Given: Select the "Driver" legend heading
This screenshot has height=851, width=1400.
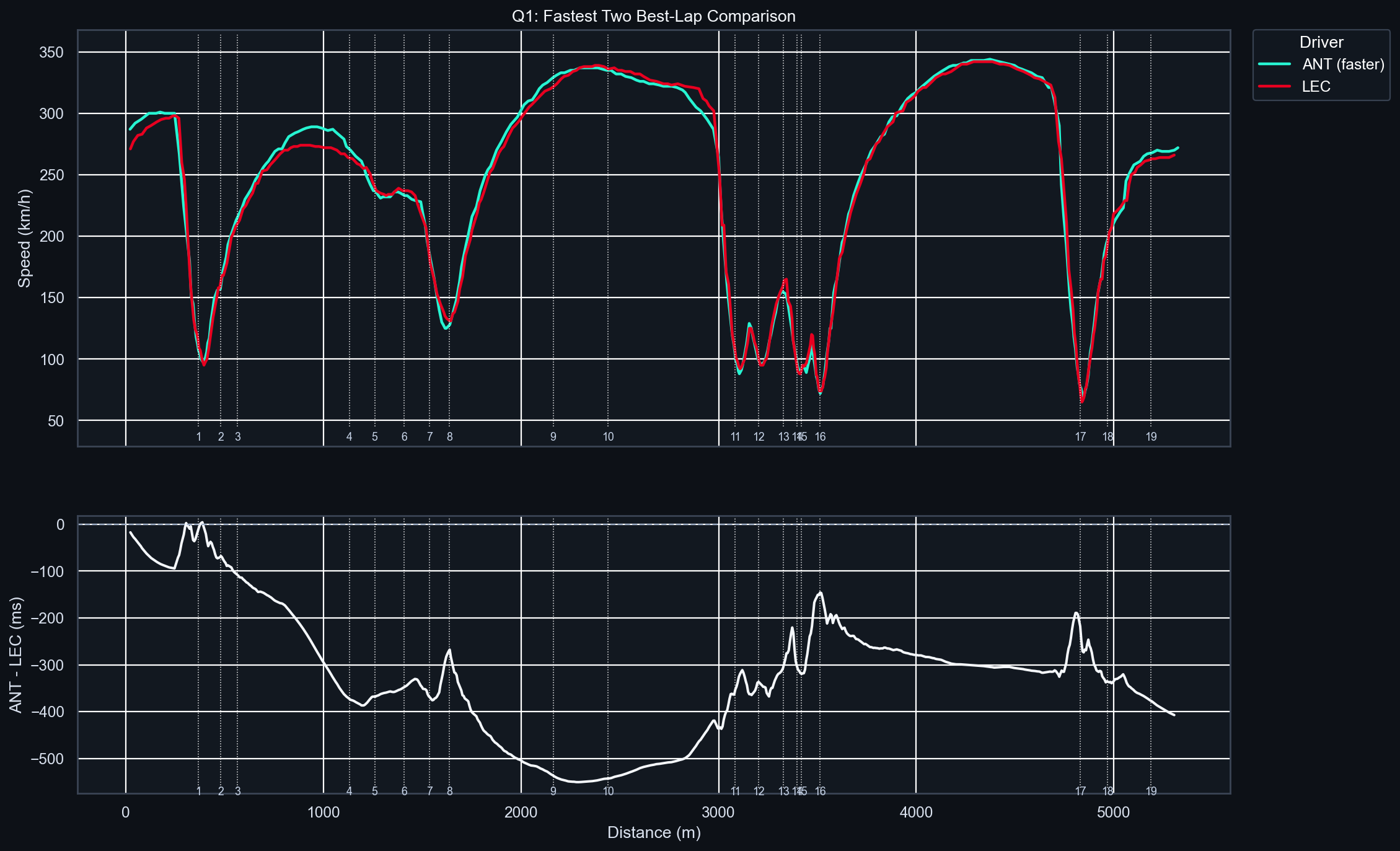Looking at the screenshot, I should pyautogui.click(x=1321, y=42).
